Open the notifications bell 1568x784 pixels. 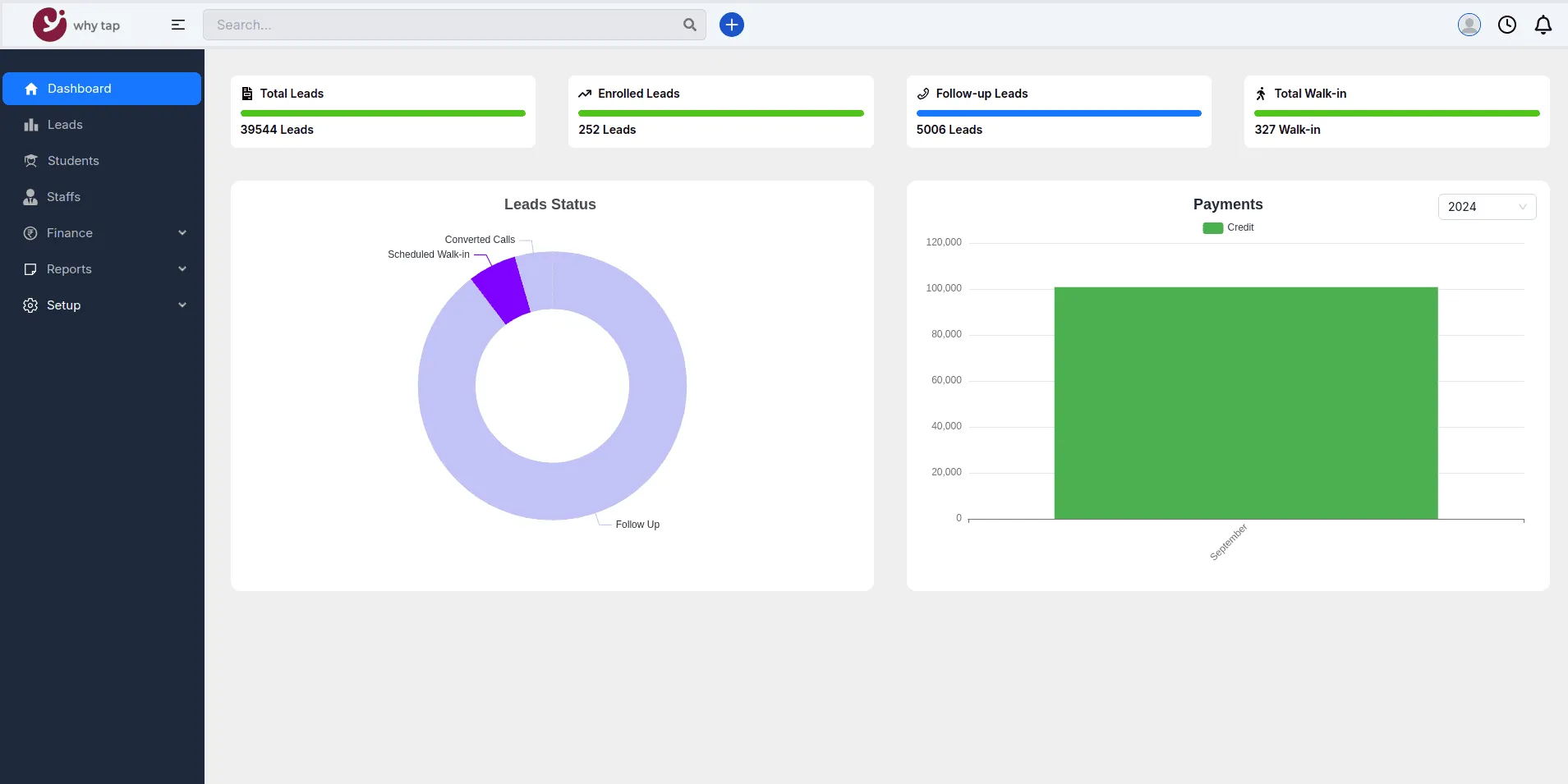point(1543,25)
